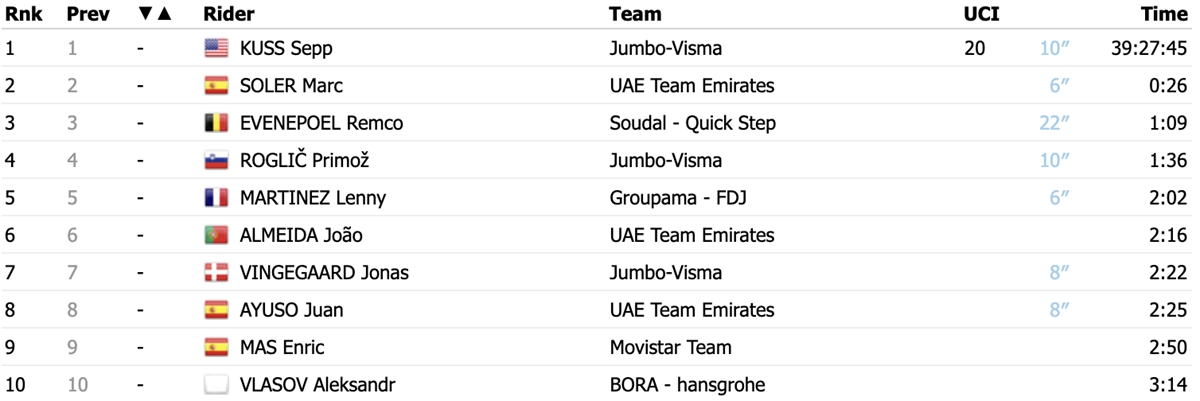
Task: Click the blank flag beside VLASOV Aleksandr
Action: 216,385
